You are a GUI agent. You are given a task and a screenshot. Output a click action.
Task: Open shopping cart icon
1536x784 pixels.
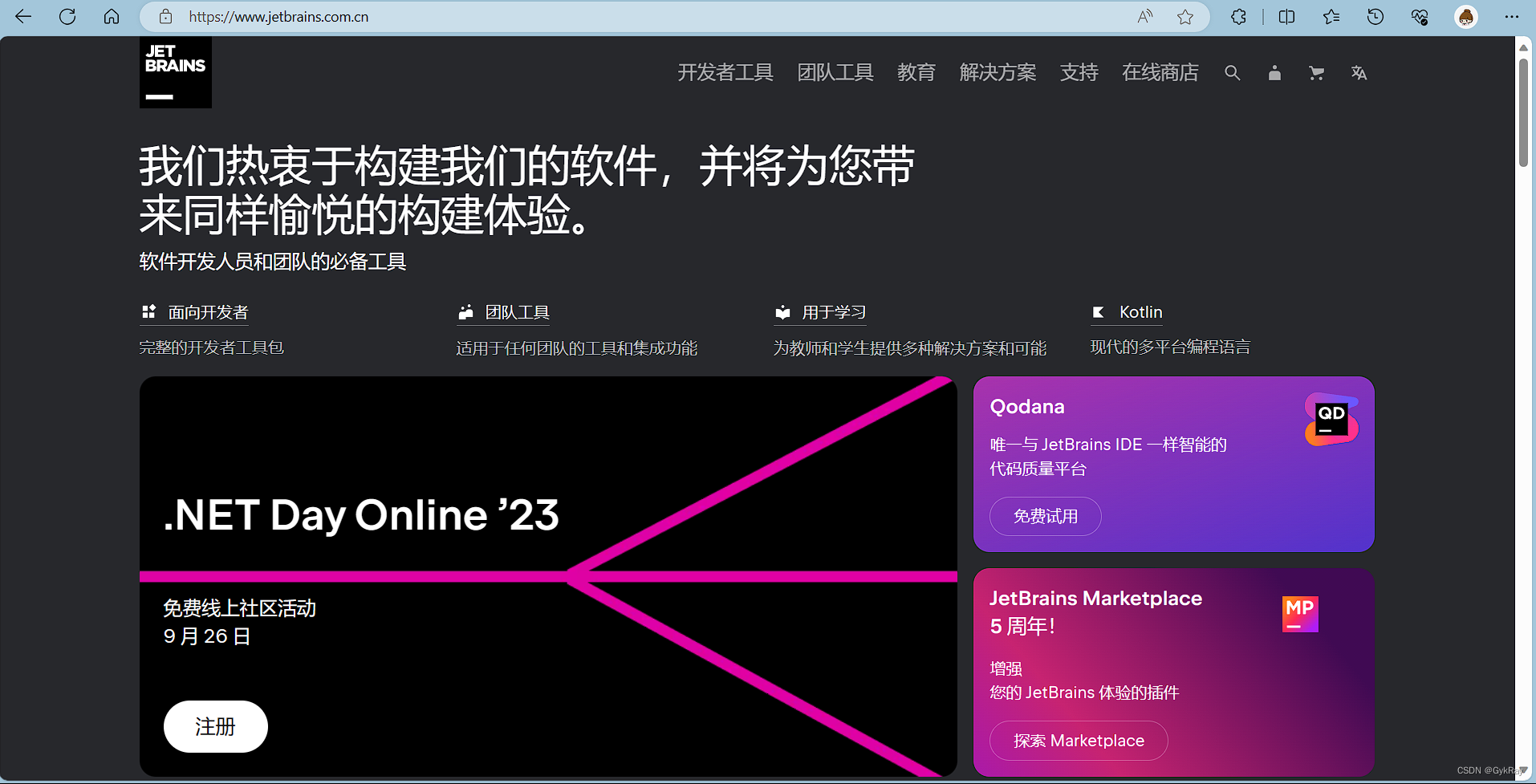(x=1316, y=73)
